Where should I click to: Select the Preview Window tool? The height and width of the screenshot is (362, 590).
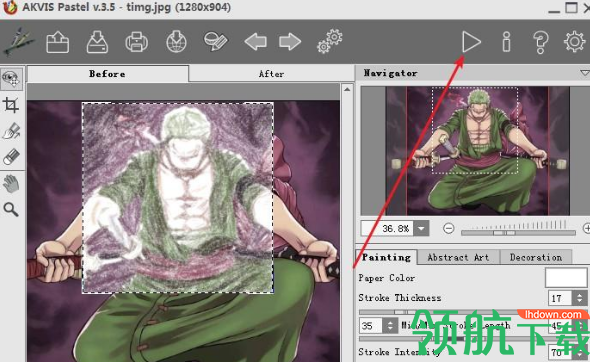click(x=11, y=78)
